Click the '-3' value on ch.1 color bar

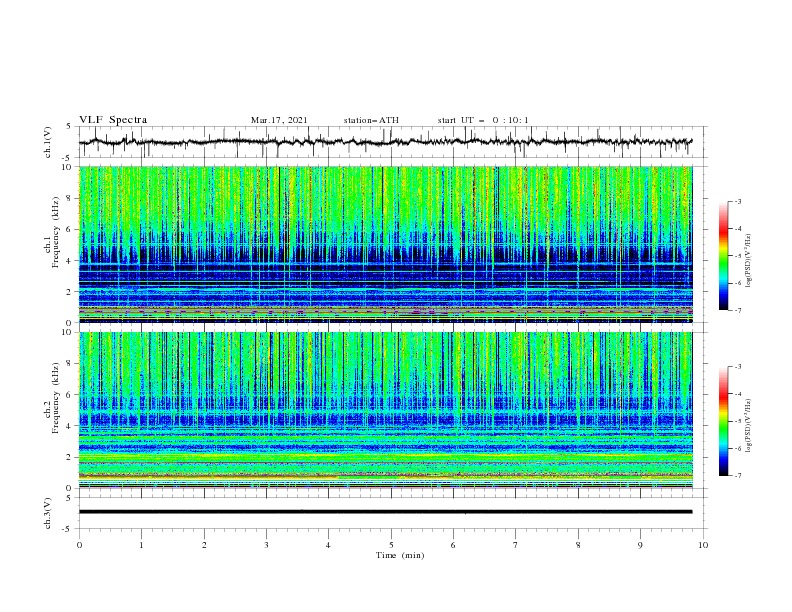tap(738, 201)
